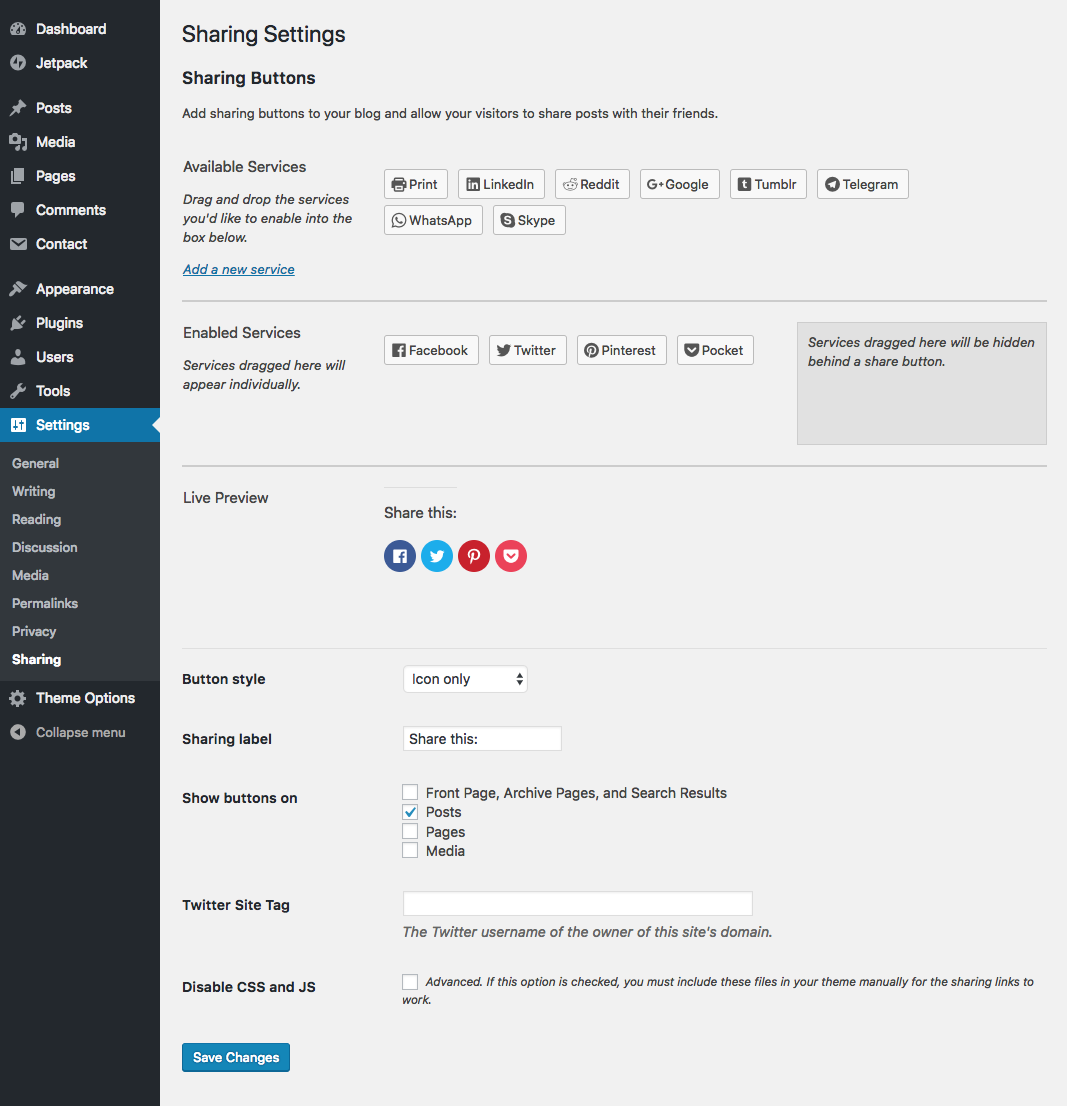Uncheck the Posts checkbox
This screenshot has height=1106, width=1067.
pyautogui.click(x=410, y=812)
